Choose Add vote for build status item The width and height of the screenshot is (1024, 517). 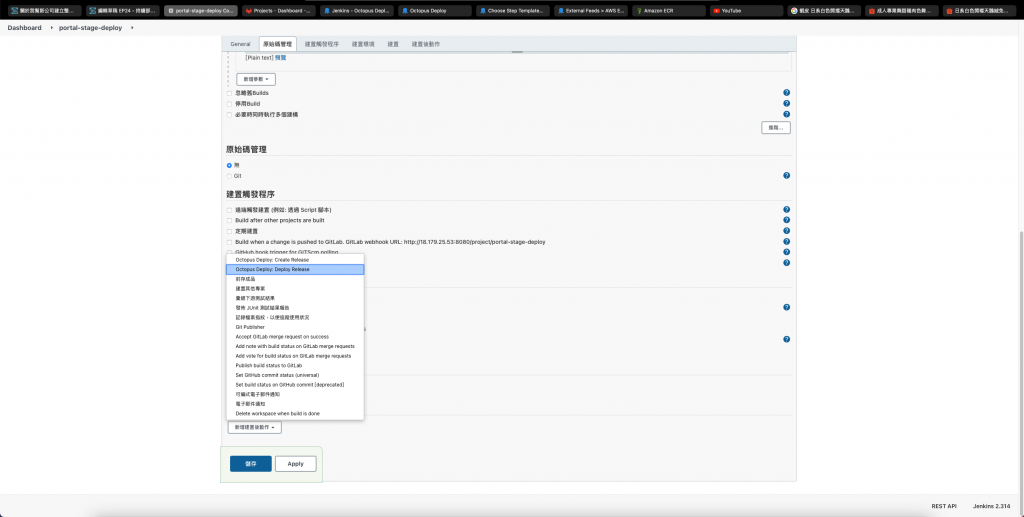[295, 356]
